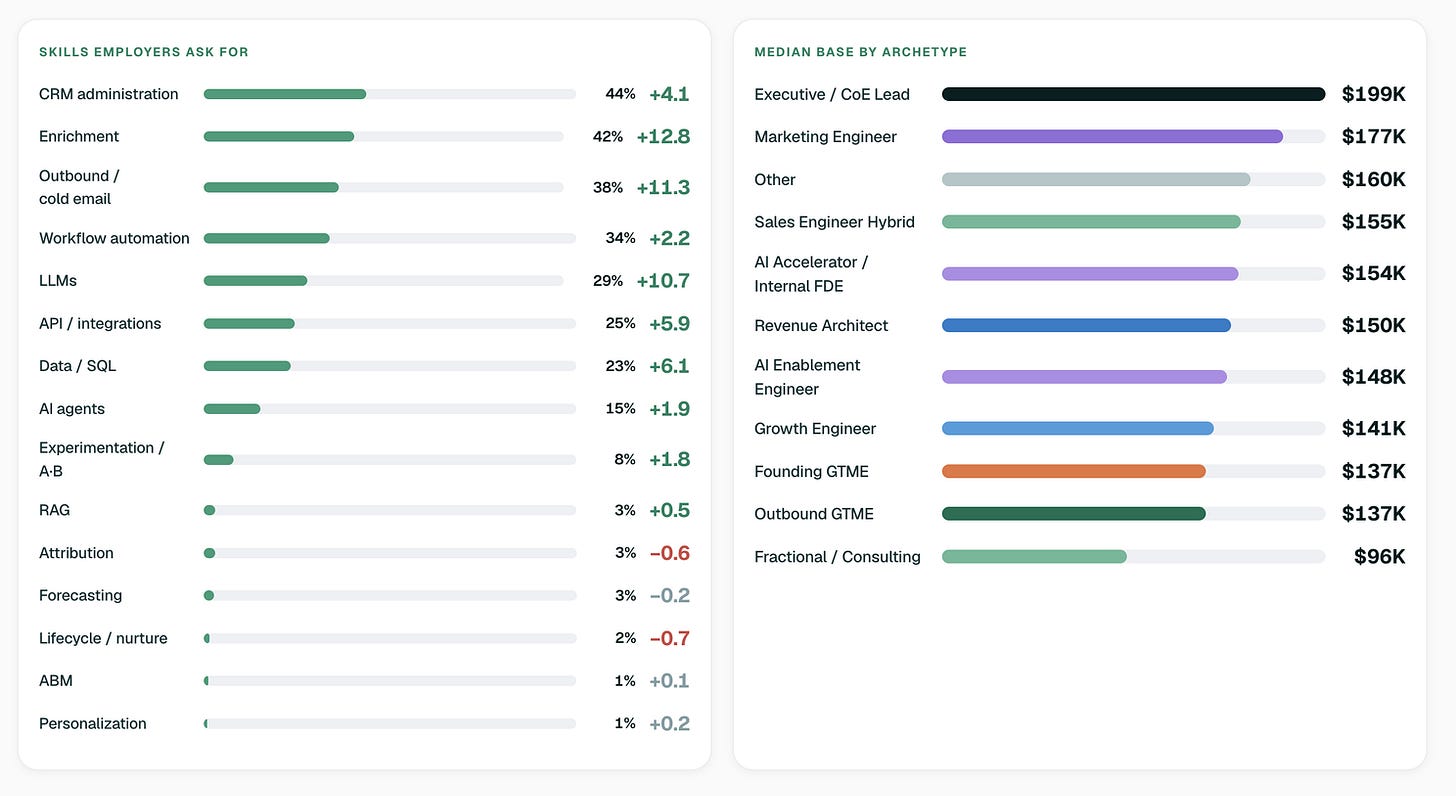
Task: Click the Lifecycle / nurture label
Action: coord(103,638)
